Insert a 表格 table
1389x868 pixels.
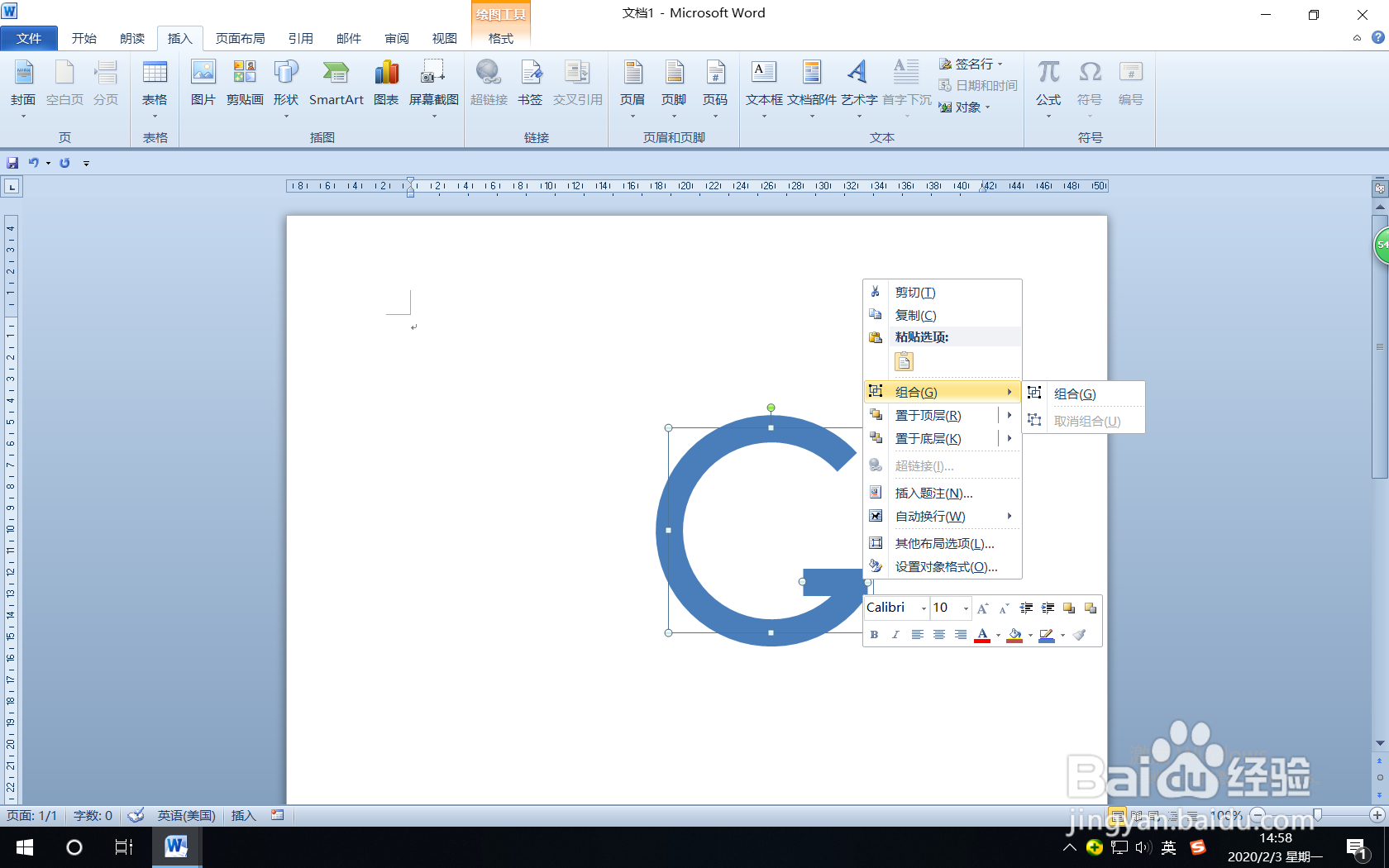(155, 83)
